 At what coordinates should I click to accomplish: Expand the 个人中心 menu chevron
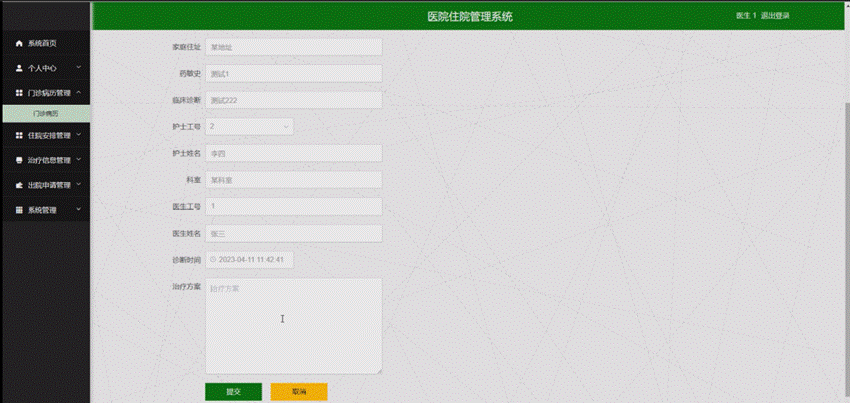(79, 68)
